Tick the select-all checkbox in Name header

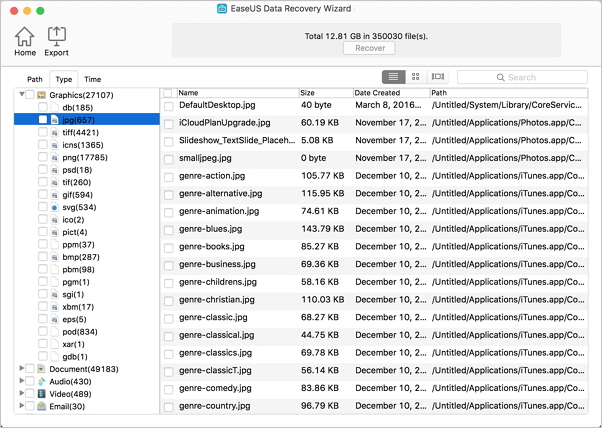point(168,93)
